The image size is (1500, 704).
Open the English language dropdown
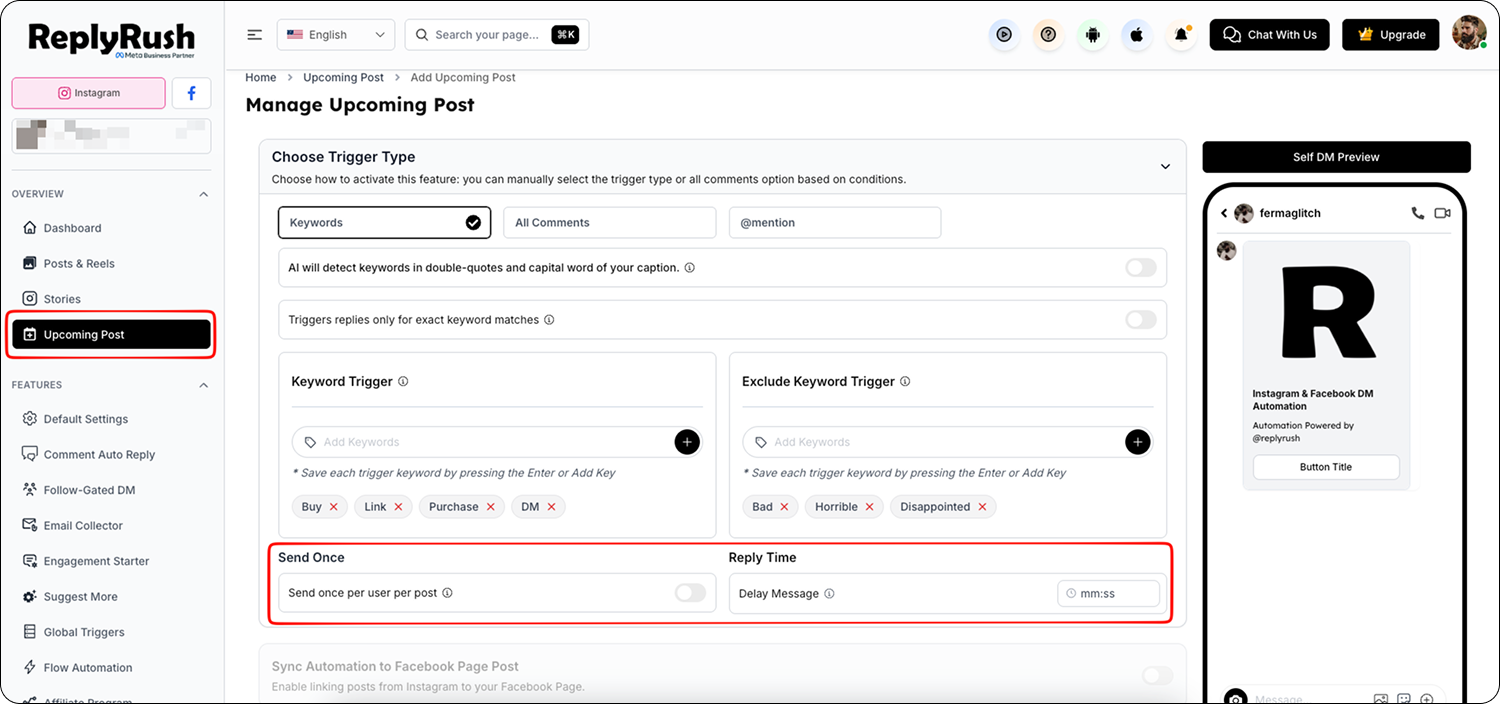click(x=336, y=35)
